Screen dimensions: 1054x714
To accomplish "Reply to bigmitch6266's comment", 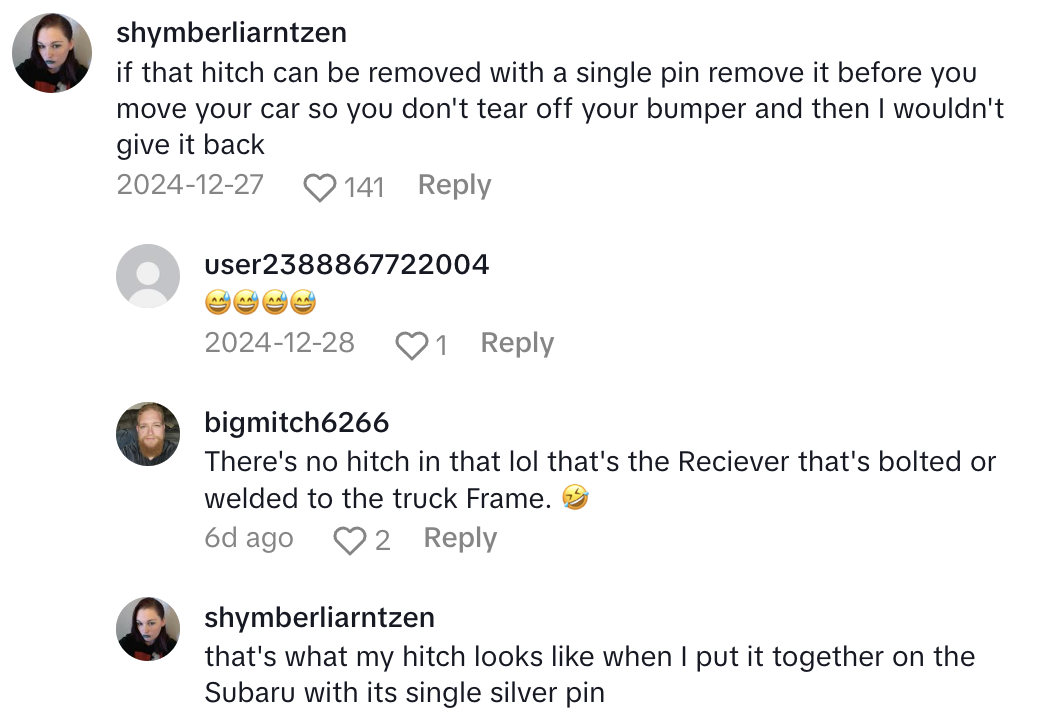I will click(460, 538).
